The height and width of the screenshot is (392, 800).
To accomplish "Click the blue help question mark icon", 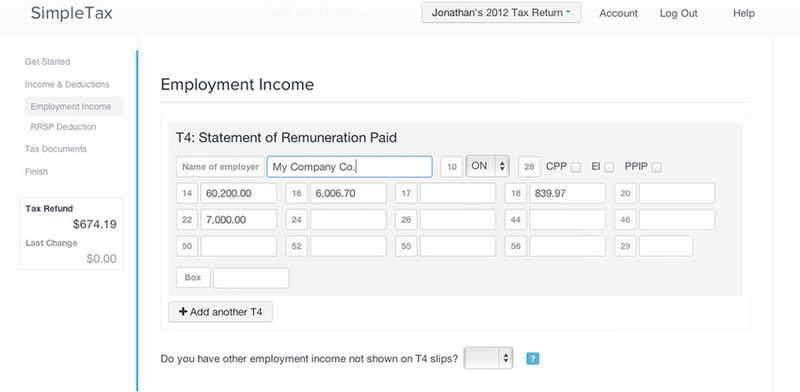I will click(533, 359).
